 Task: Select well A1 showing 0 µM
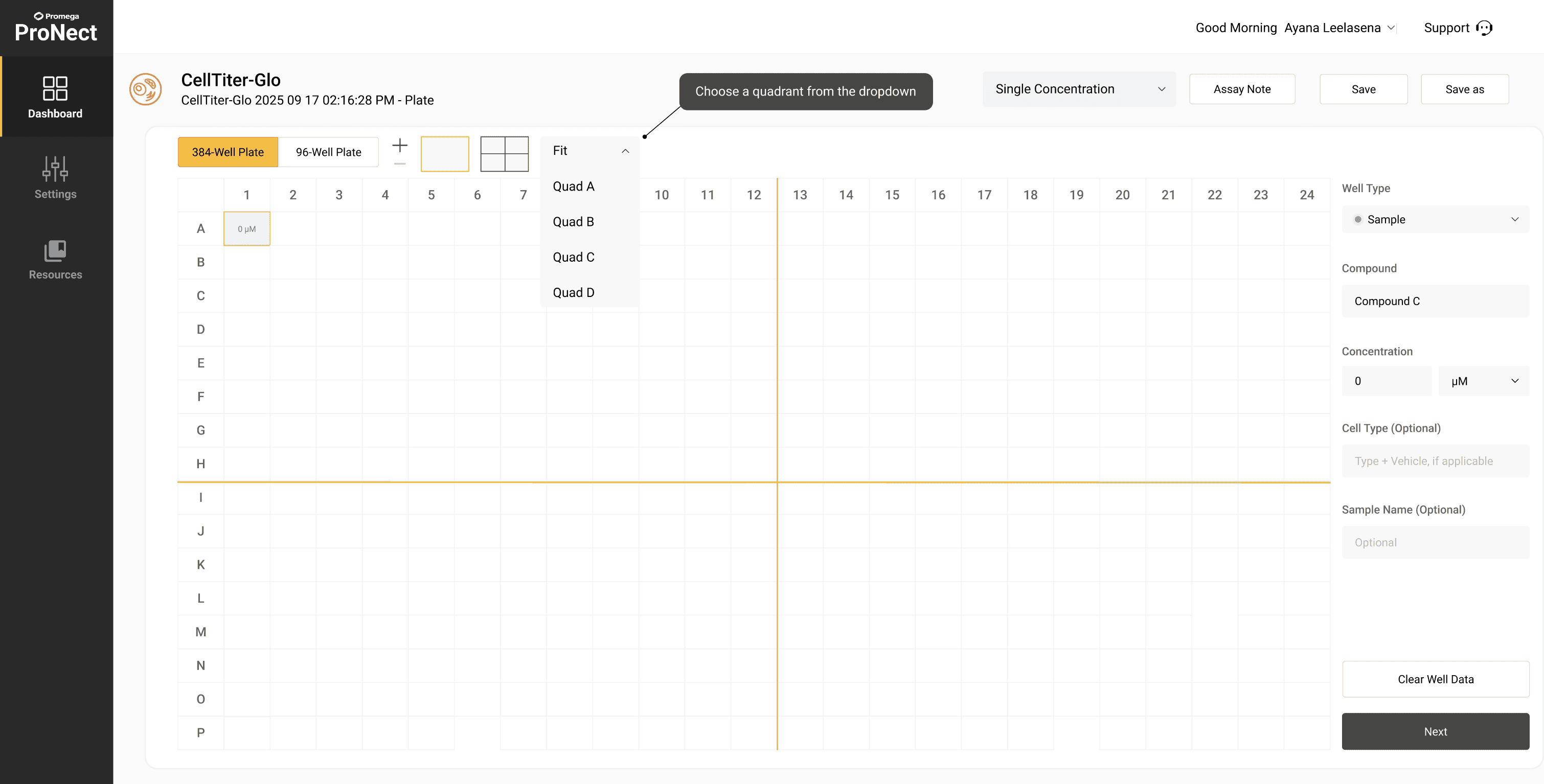pyautogui.click(x=247, y=228)
